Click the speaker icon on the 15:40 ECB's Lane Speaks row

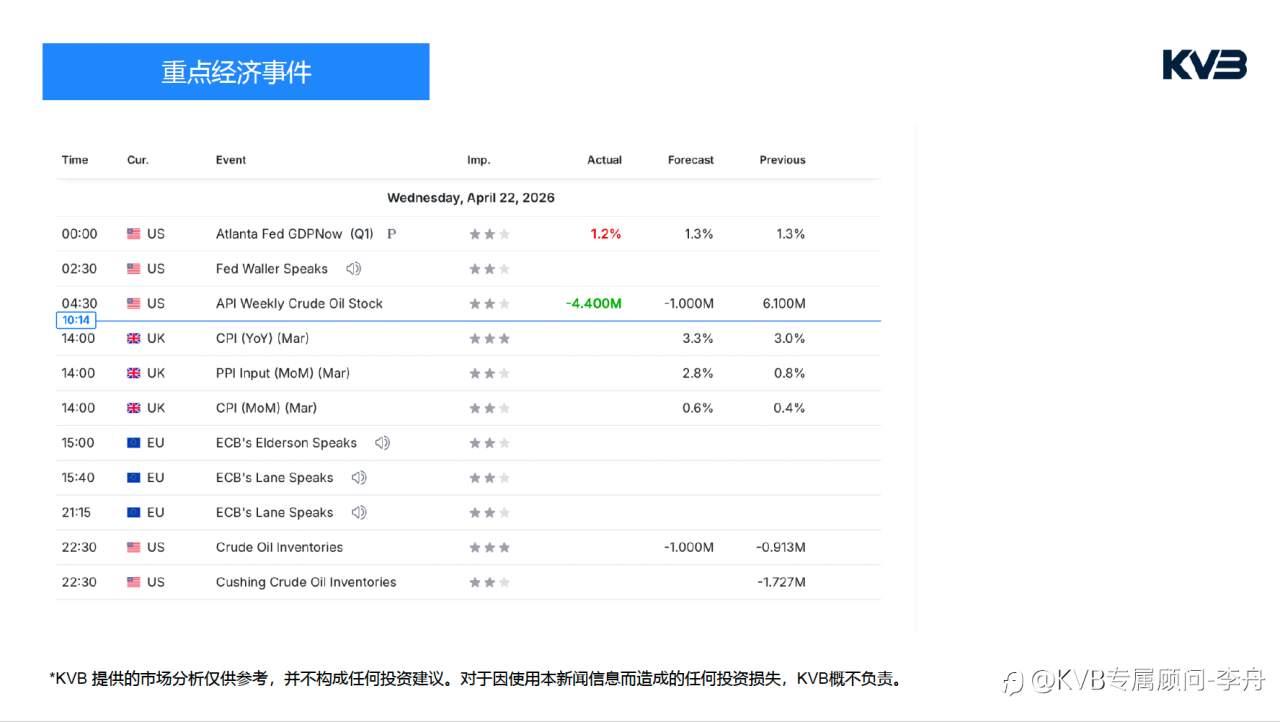pos(359,477)
